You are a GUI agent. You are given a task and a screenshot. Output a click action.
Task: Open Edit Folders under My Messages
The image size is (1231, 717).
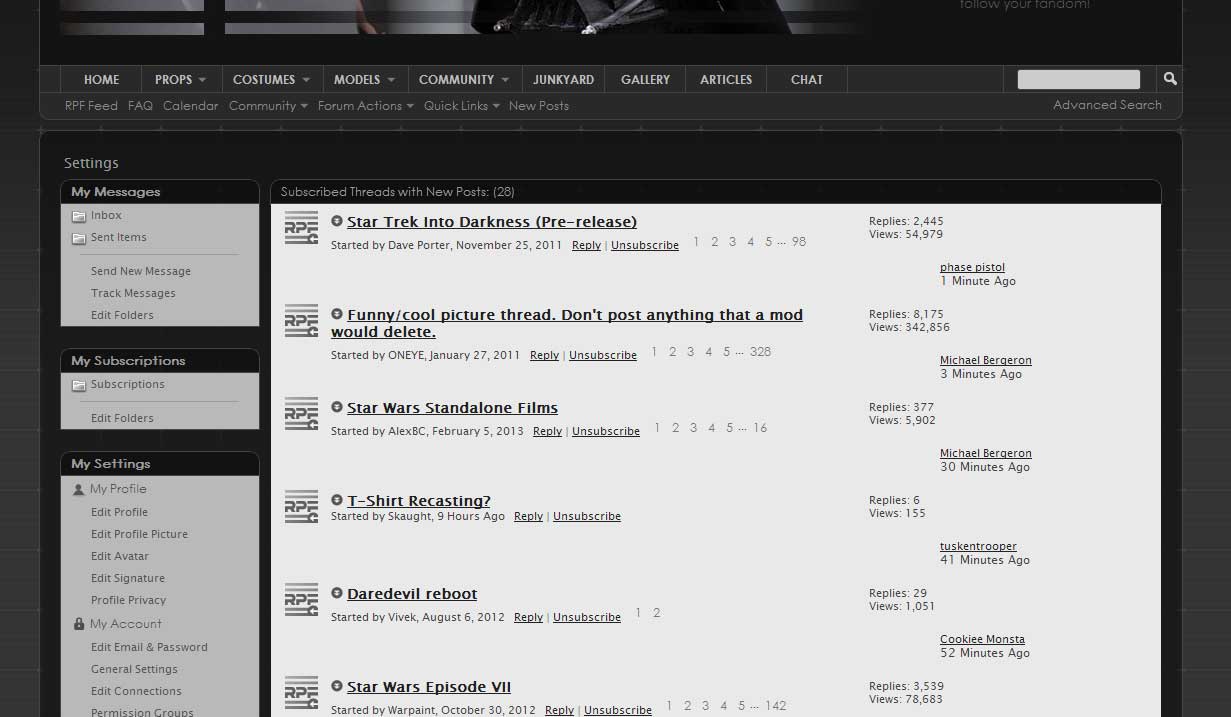[x=122, y=315]
